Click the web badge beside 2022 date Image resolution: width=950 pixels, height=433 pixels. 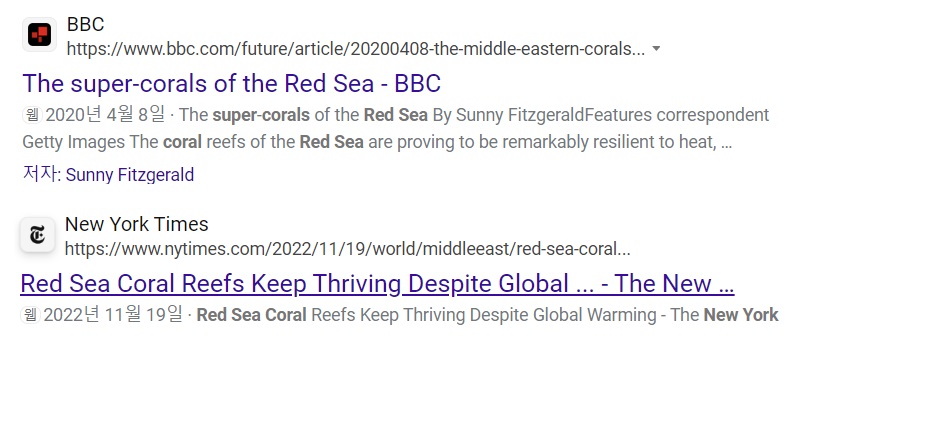[29, 315]
